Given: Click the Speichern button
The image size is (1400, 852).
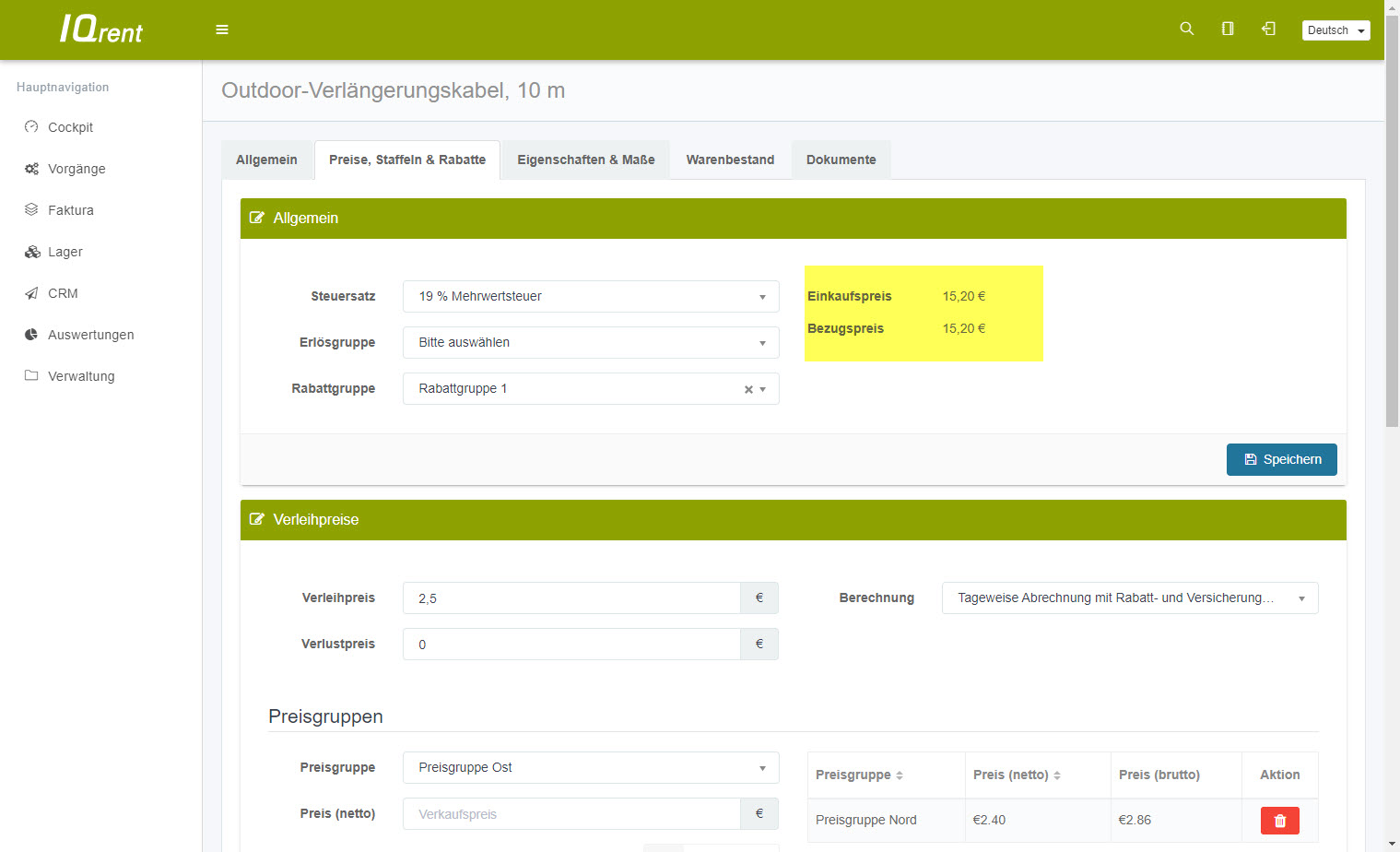Looking at the screenshot, I should [x=1281, y=459].
